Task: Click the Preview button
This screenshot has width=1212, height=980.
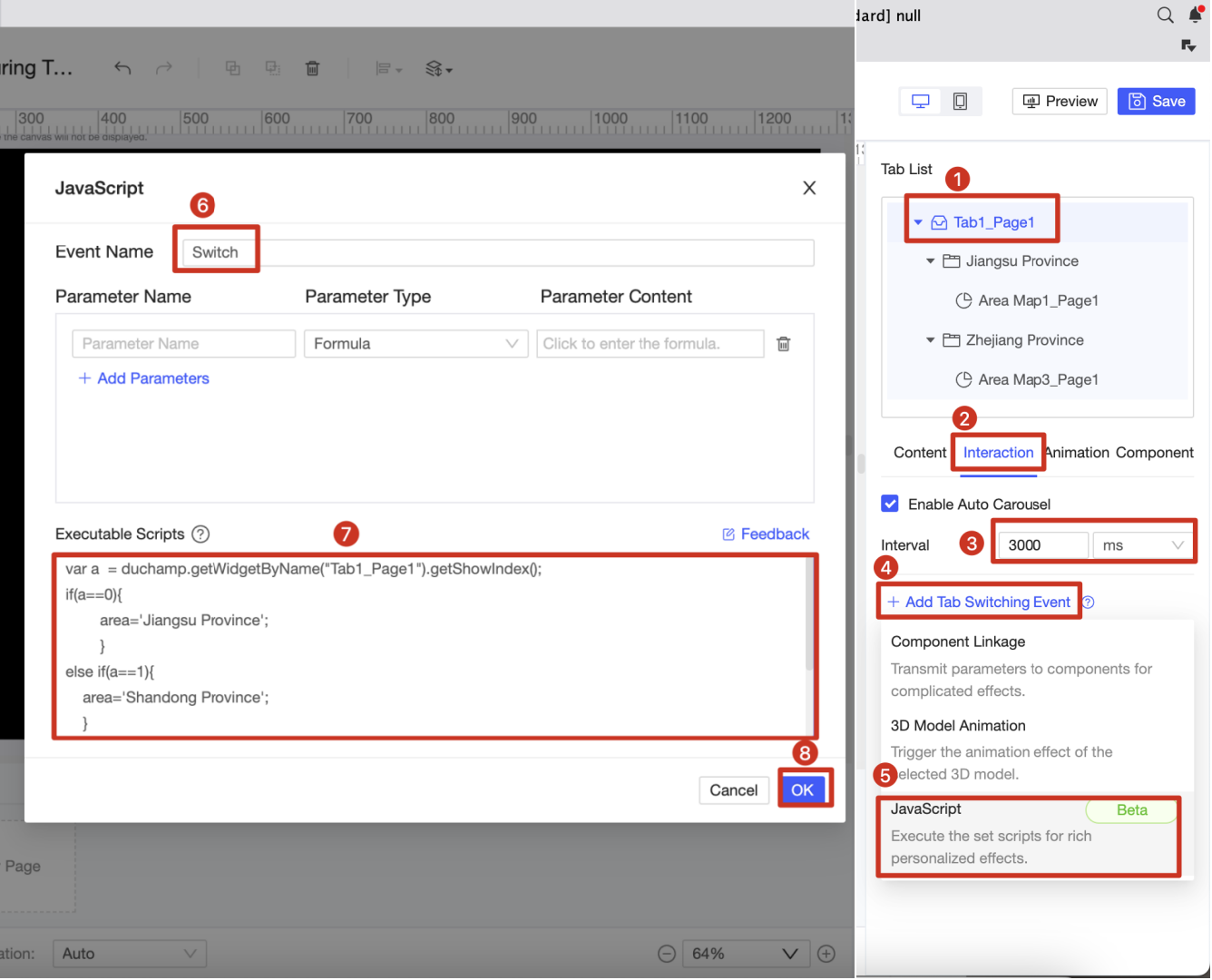Action: [1060, 102]
